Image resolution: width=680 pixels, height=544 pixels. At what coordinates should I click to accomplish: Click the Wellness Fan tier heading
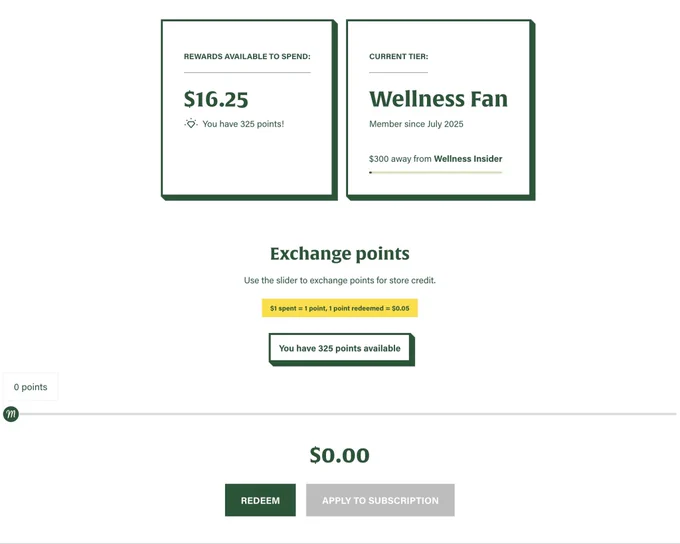point(438,99)
